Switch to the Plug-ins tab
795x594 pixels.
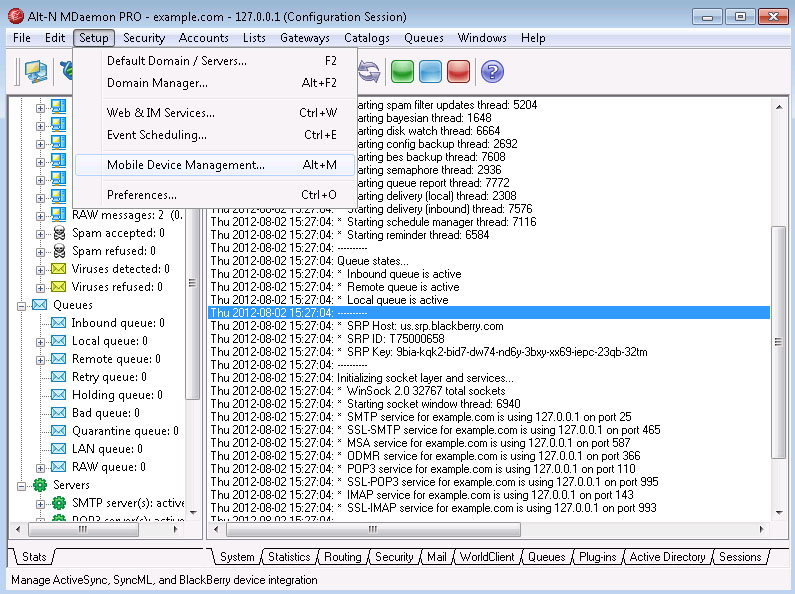tap(597, 557)
